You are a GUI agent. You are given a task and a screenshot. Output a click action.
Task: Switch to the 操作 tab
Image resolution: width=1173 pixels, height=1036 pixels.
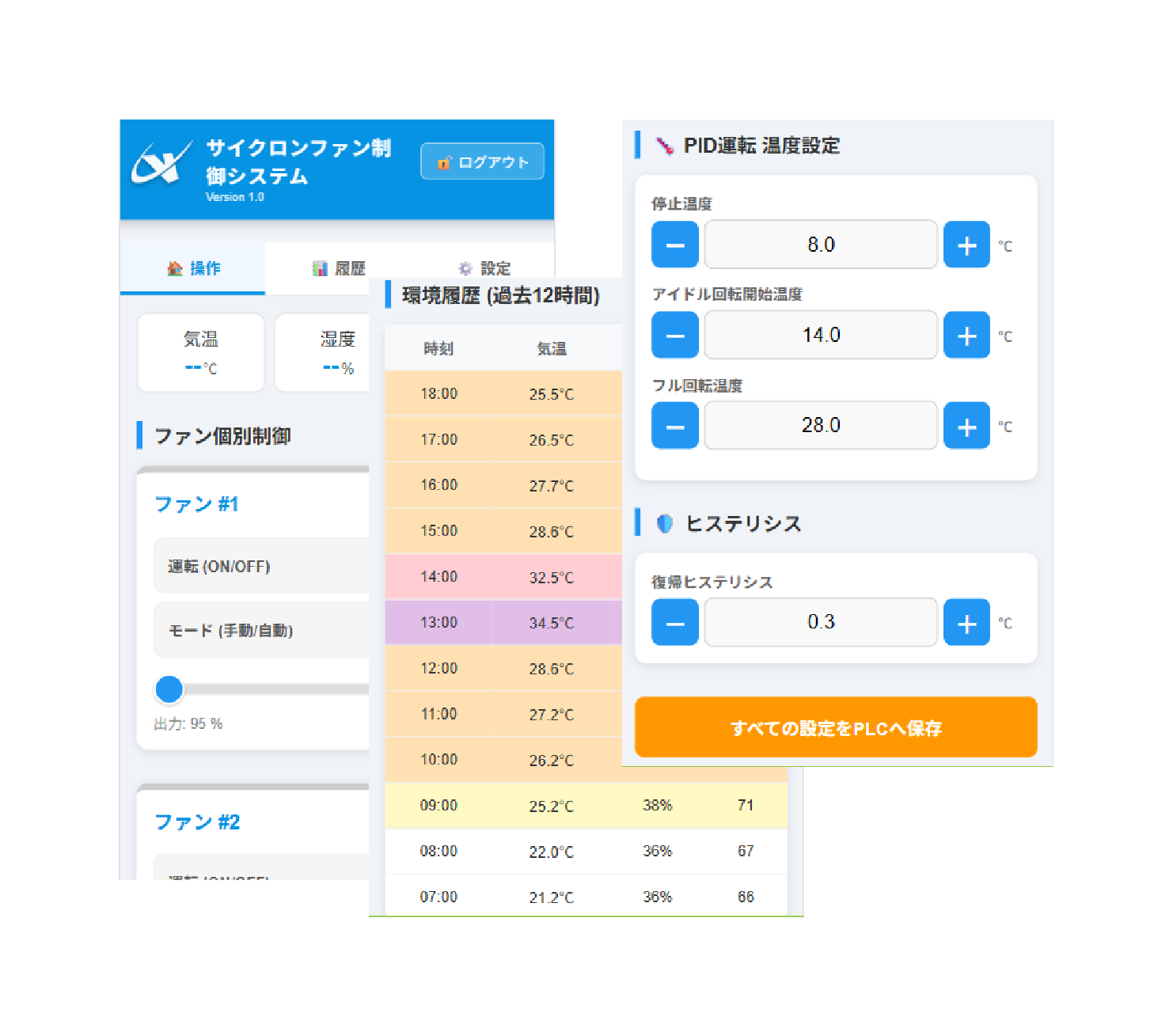pyautogui.click(x=193, y=269)
